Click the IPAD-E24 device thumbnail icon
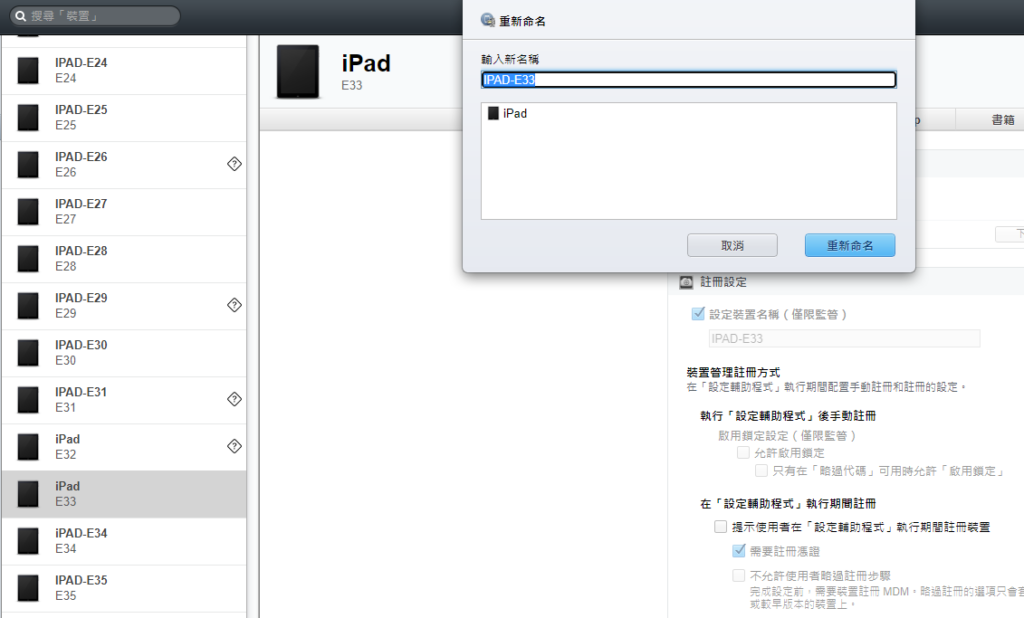The width and height of the screenshot is (1024, 618). point(27,71)
